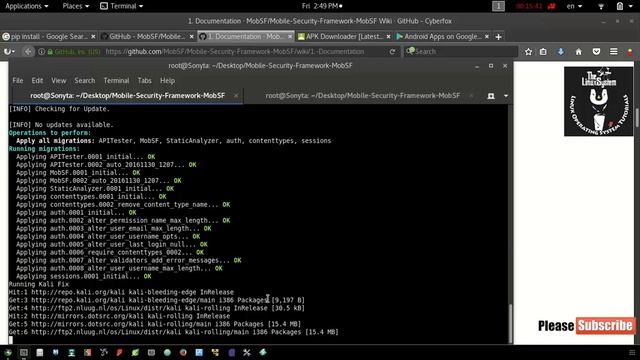Open the Help menu in the terminal
640x360 pixels.
(167, 80)
